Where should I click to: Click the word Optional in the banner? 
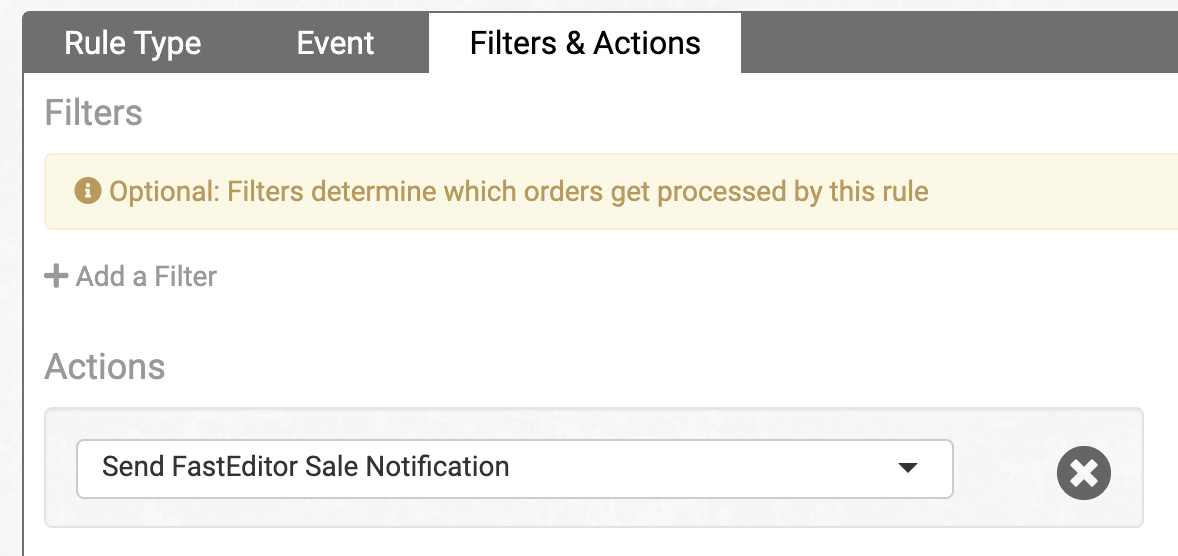pos(160,190)
